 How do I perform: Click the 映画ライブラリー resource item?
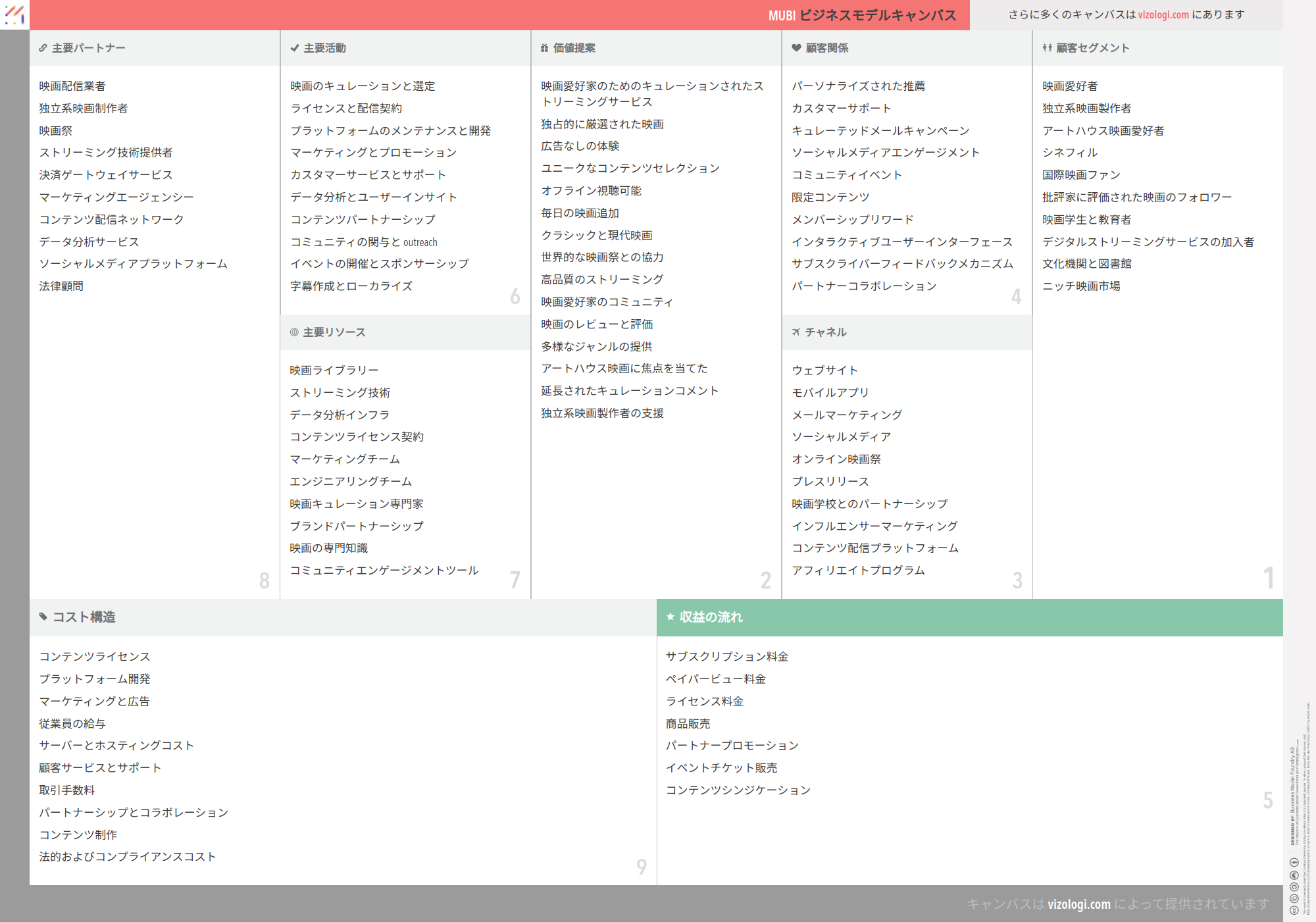pos(334,370)
